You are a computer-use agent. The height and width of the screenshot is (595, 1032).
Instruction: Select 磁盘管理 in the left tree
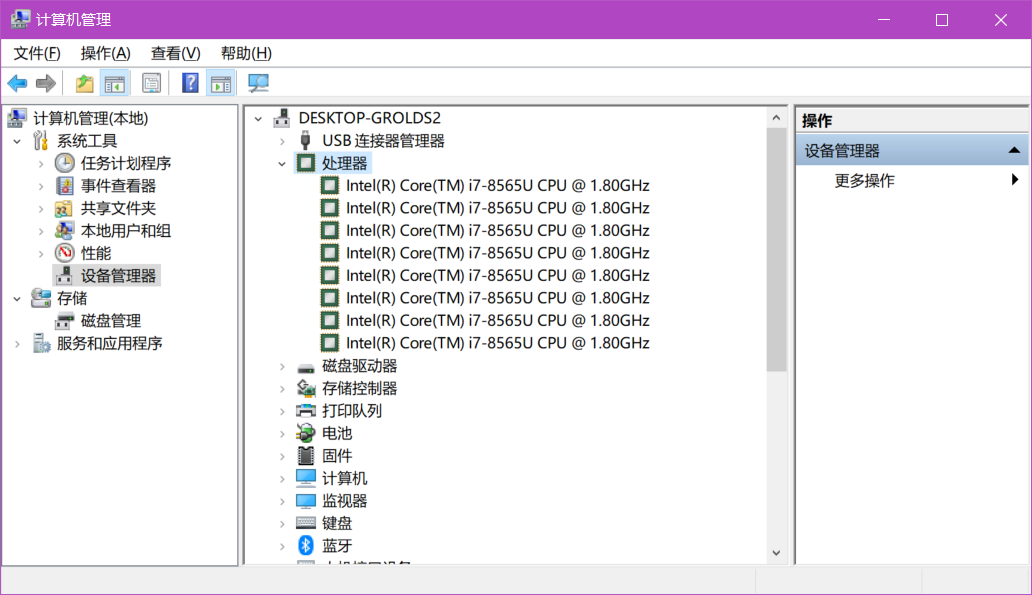[x=111, y=321]
